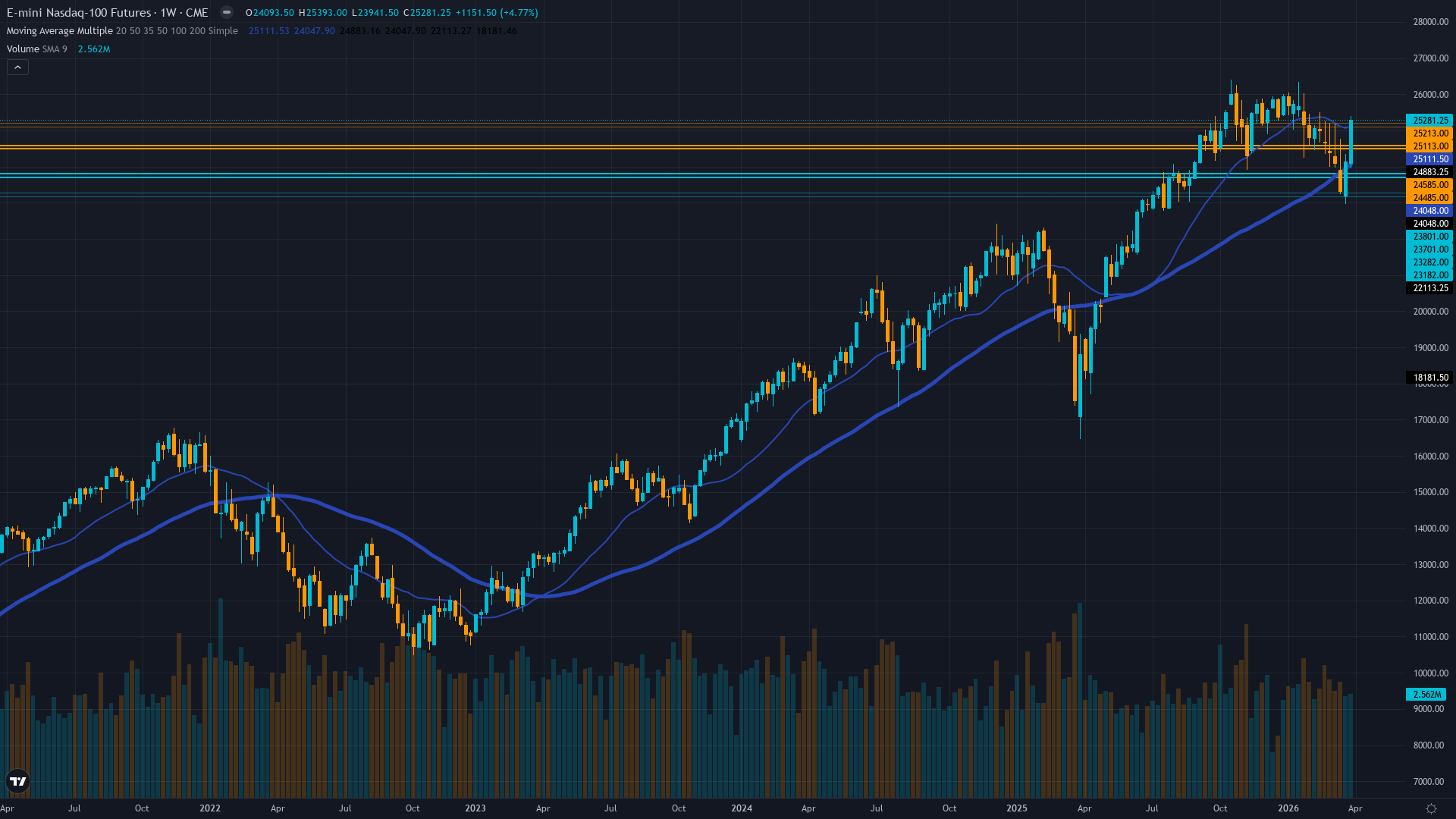The image size is (1456, 819).
Task: Click the 22113.25 price label
Action: pyautogui.click(x=1429, y=288)
